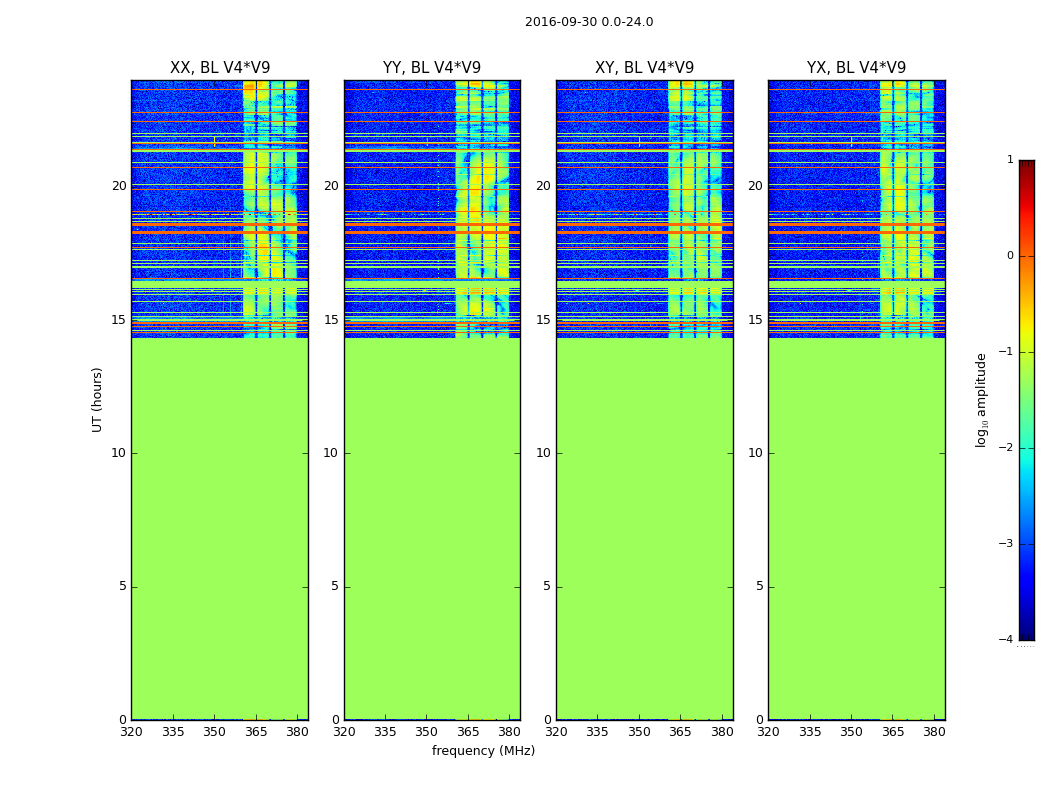Click the colorbar tick label 0
Image resolution: width=1050 pixels, height=800 pixels.
tap(1010, 256)
